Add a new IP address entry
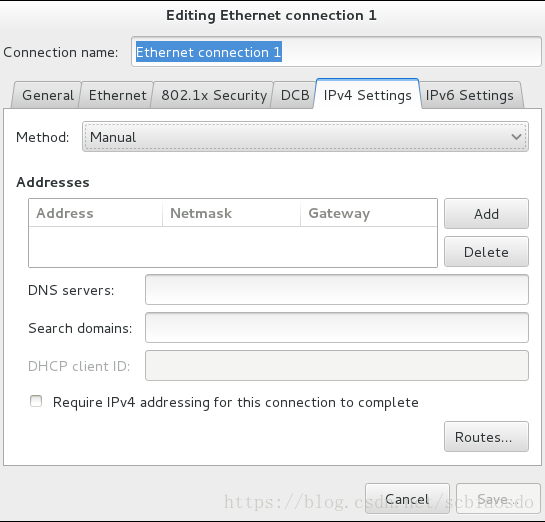The image size is (545, 522). point(486,214)
